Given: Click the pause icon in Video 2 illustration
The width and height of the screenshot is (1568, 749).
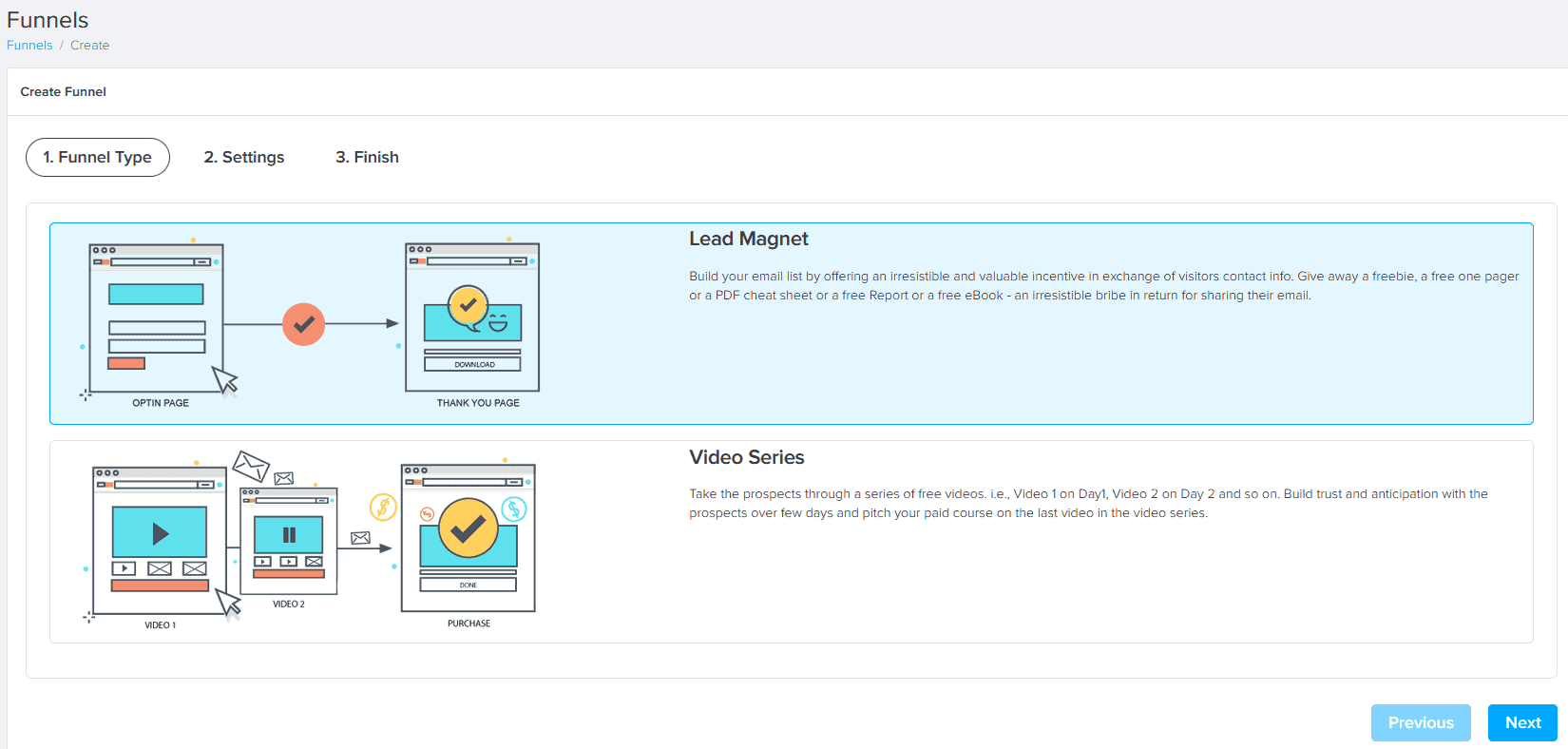Looking at the screenshot, I should point(289,535).
